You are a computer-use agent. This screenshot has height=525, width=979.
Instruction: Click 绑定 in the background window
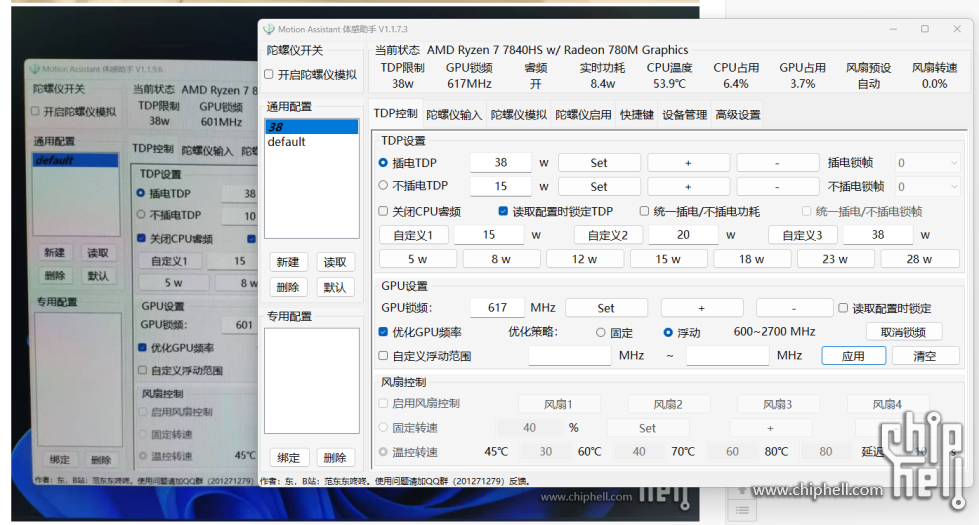coord(59,459)
